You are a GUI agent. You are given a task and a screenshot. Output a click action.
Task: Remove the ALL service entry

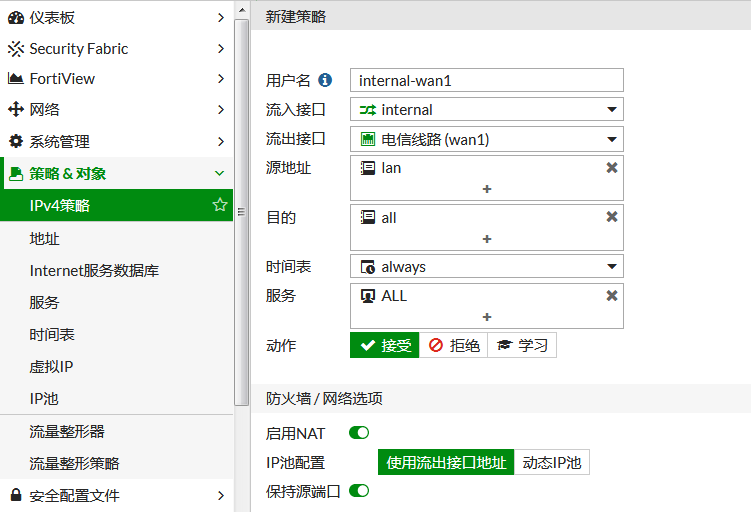(612, 296)
